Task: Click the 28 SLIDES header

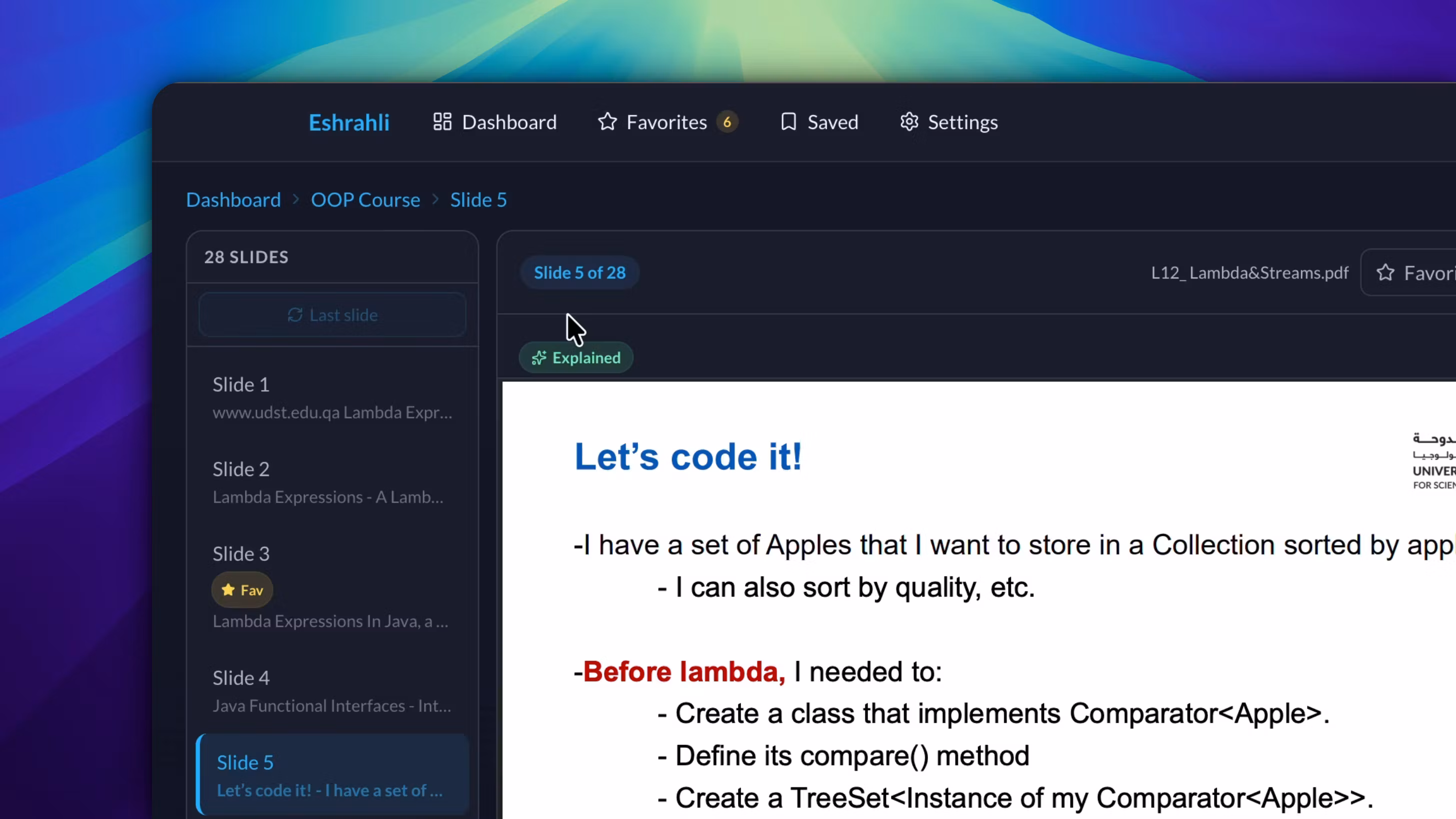Action: tap(246, 257)
